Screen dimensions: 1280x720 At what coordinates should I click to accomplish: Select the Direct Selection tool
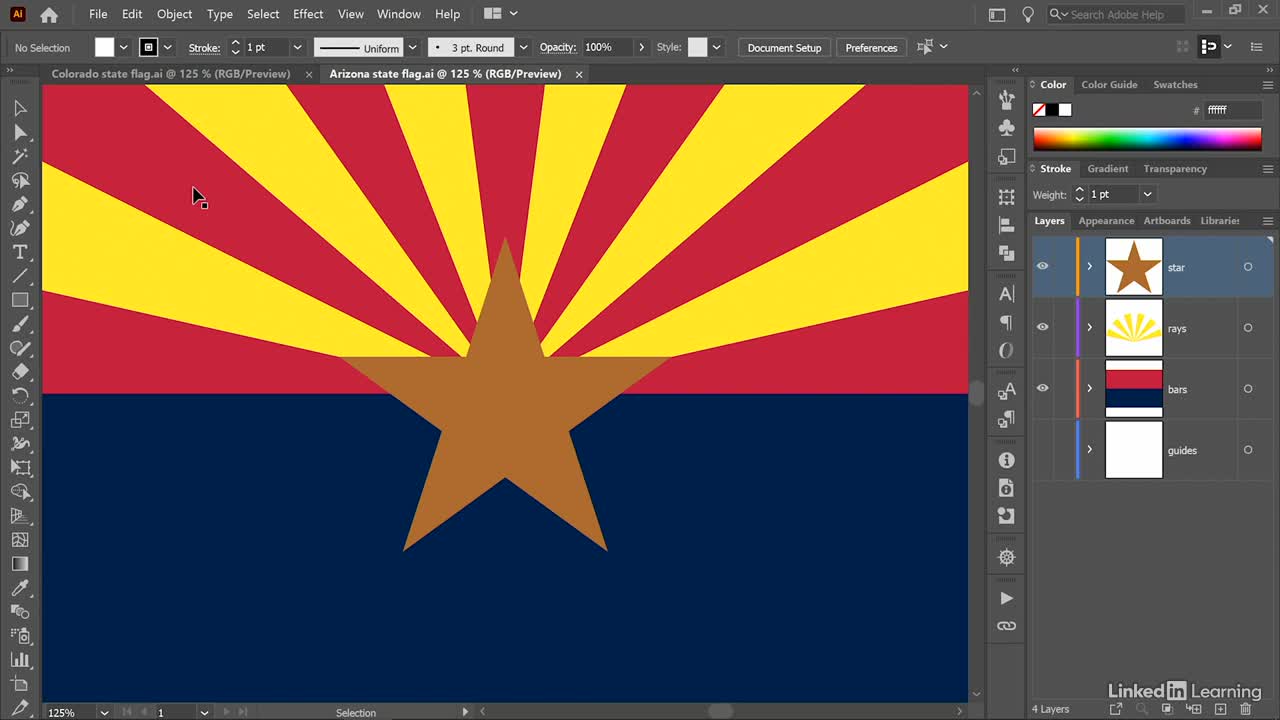(20, 132)
